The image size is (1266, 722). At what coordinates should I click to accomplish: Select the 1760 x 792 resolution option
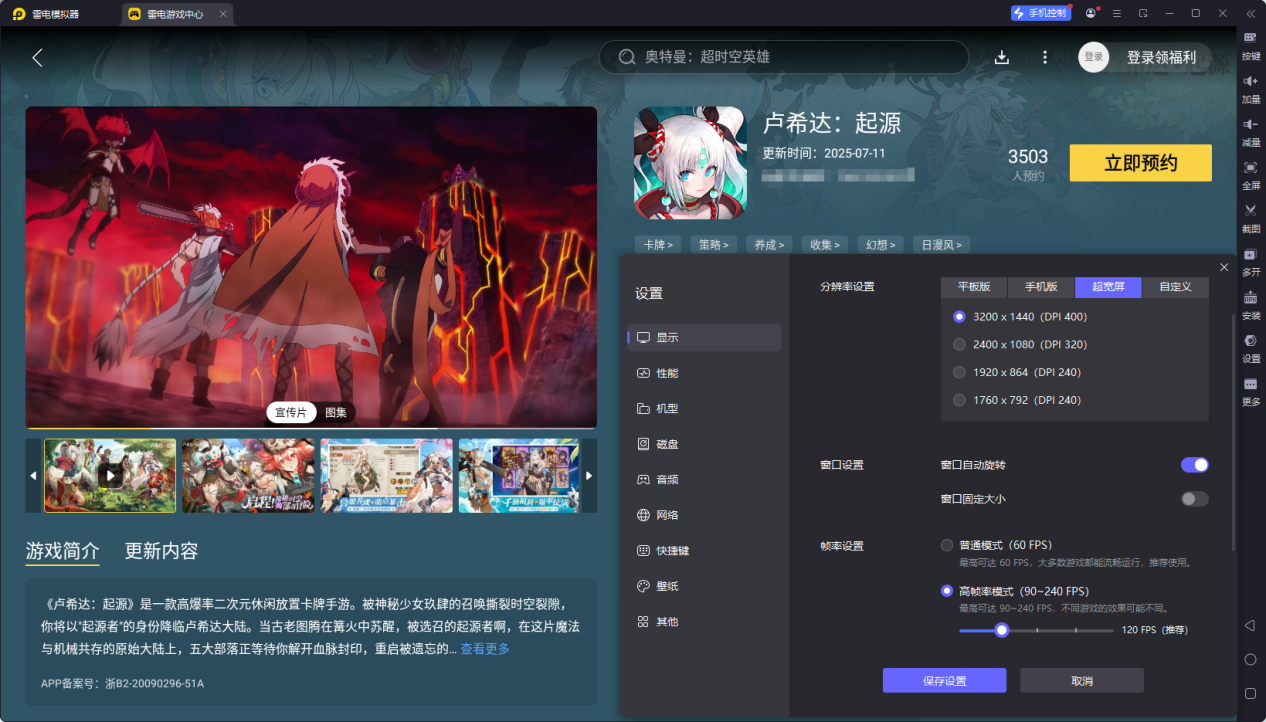1017,400
